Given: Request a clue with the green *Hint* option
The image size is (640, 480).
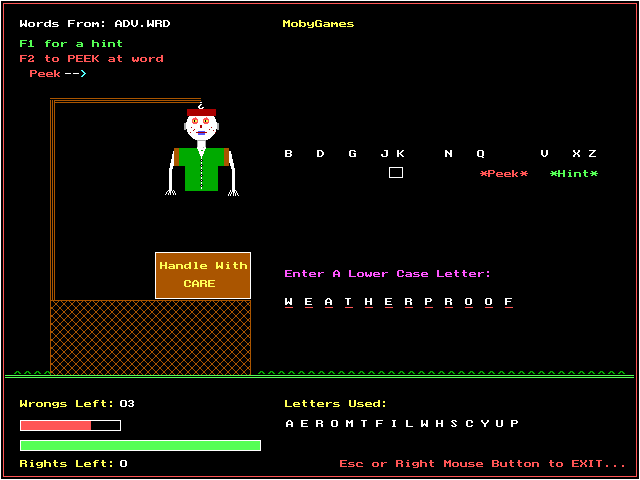Looking at the screenshot, I should pos(574,174).
